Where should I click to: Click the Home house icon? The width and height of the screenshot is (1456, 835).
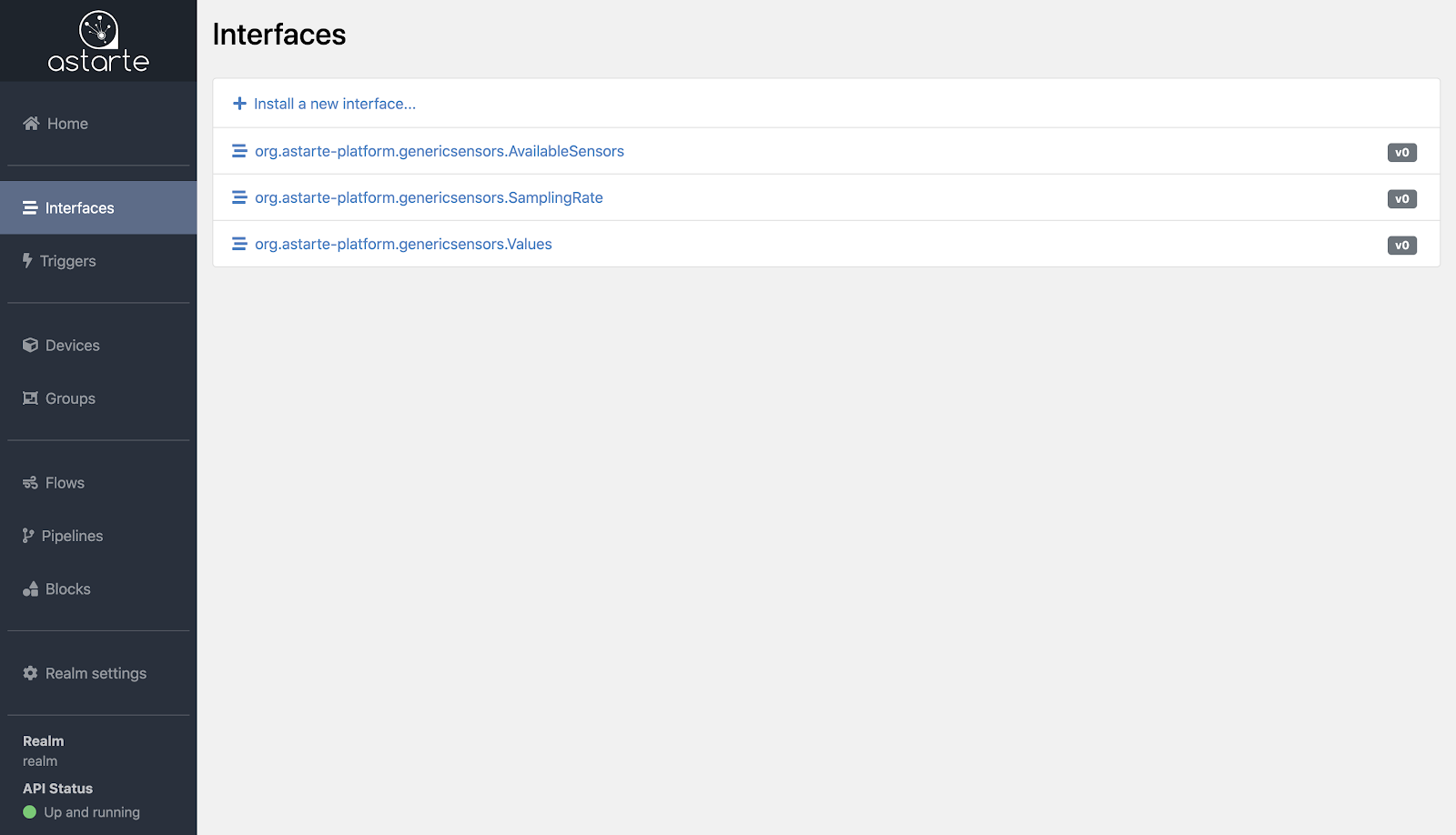click(x=30, y=123)
